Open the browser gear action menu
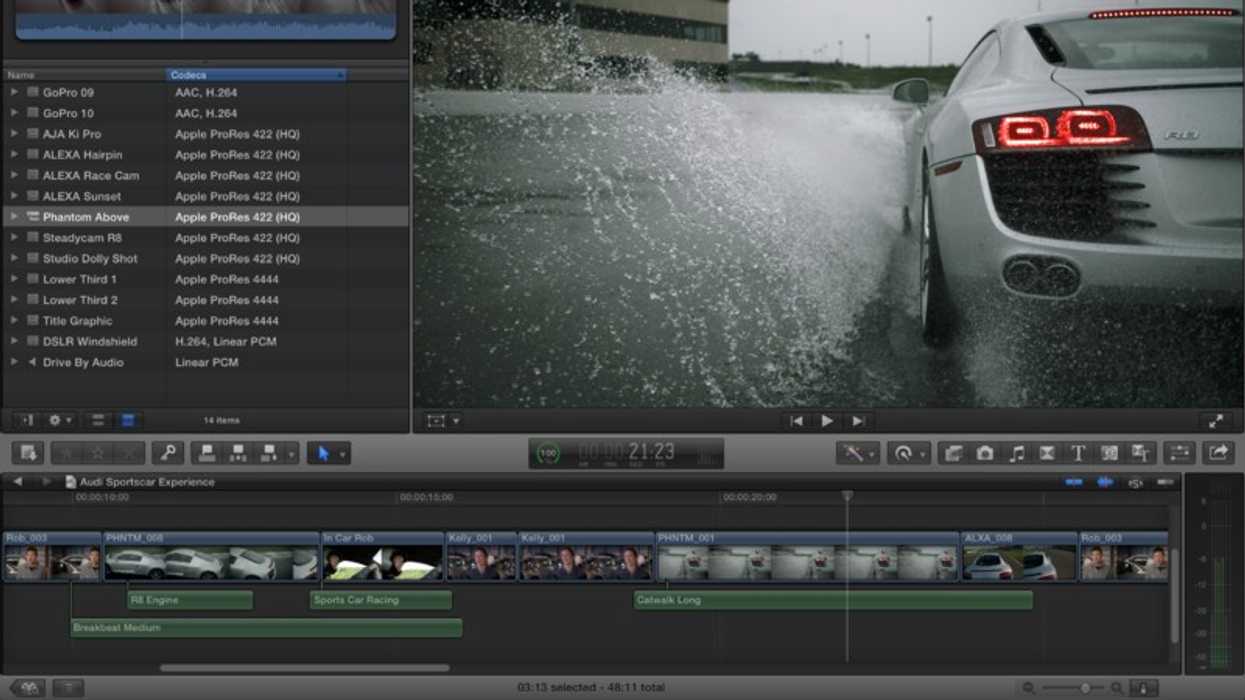1245x700 pixels. (x=60, y=421)
